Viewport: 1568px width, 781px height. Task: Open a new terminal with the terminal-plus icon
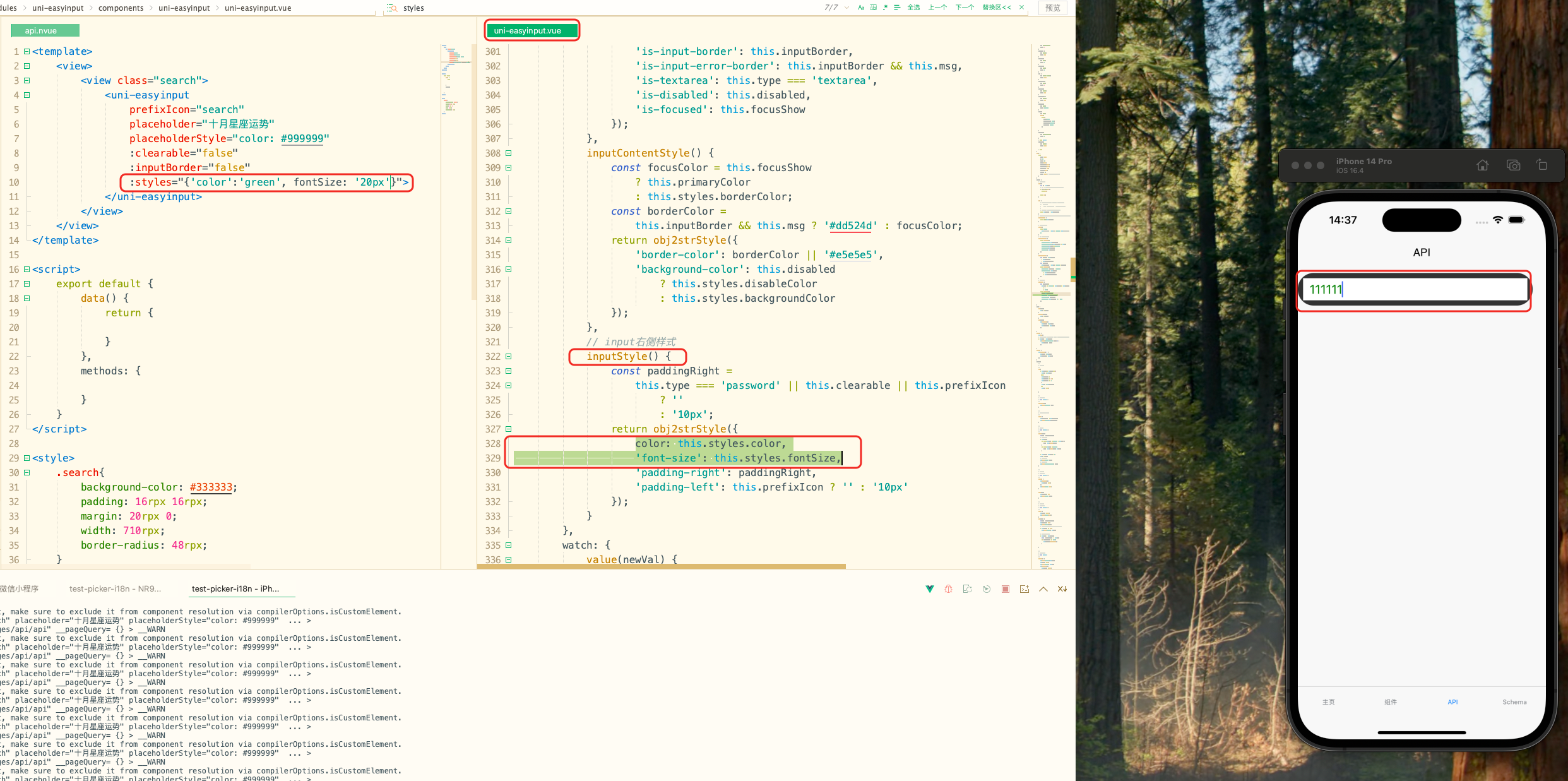[x=1025, y=589]
